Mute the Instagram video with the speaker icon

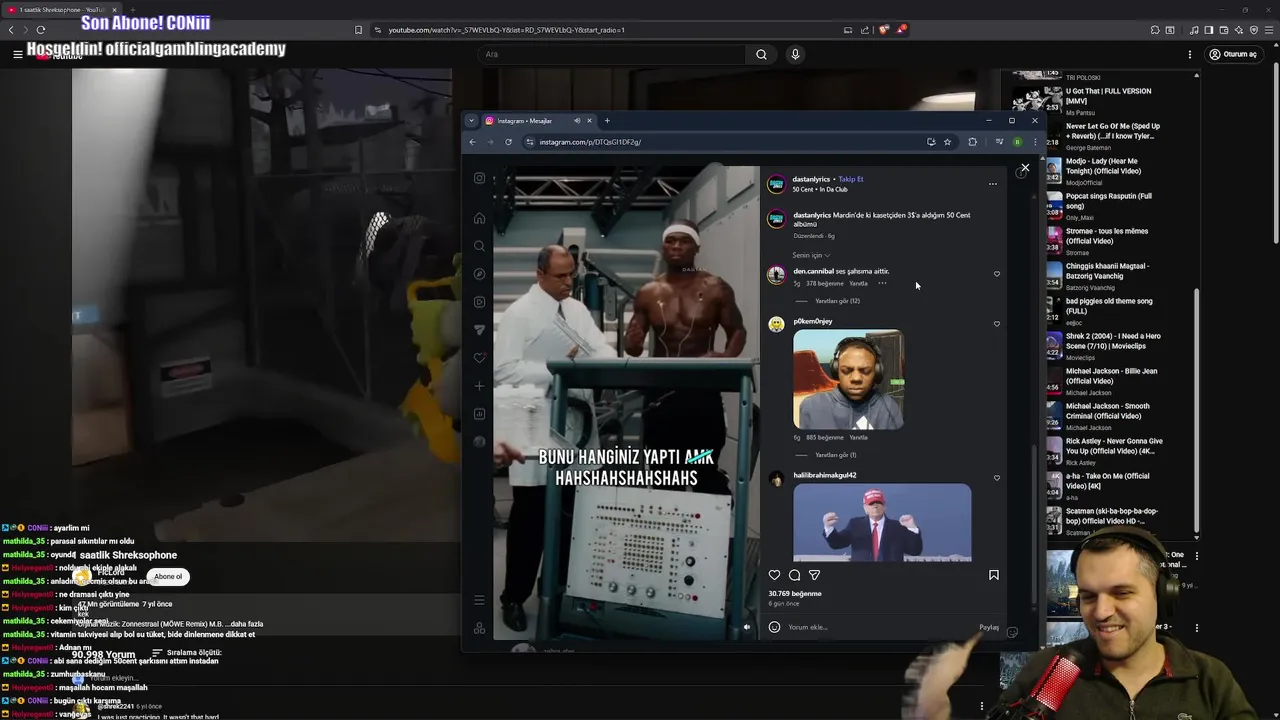click(x=746, y=627)
